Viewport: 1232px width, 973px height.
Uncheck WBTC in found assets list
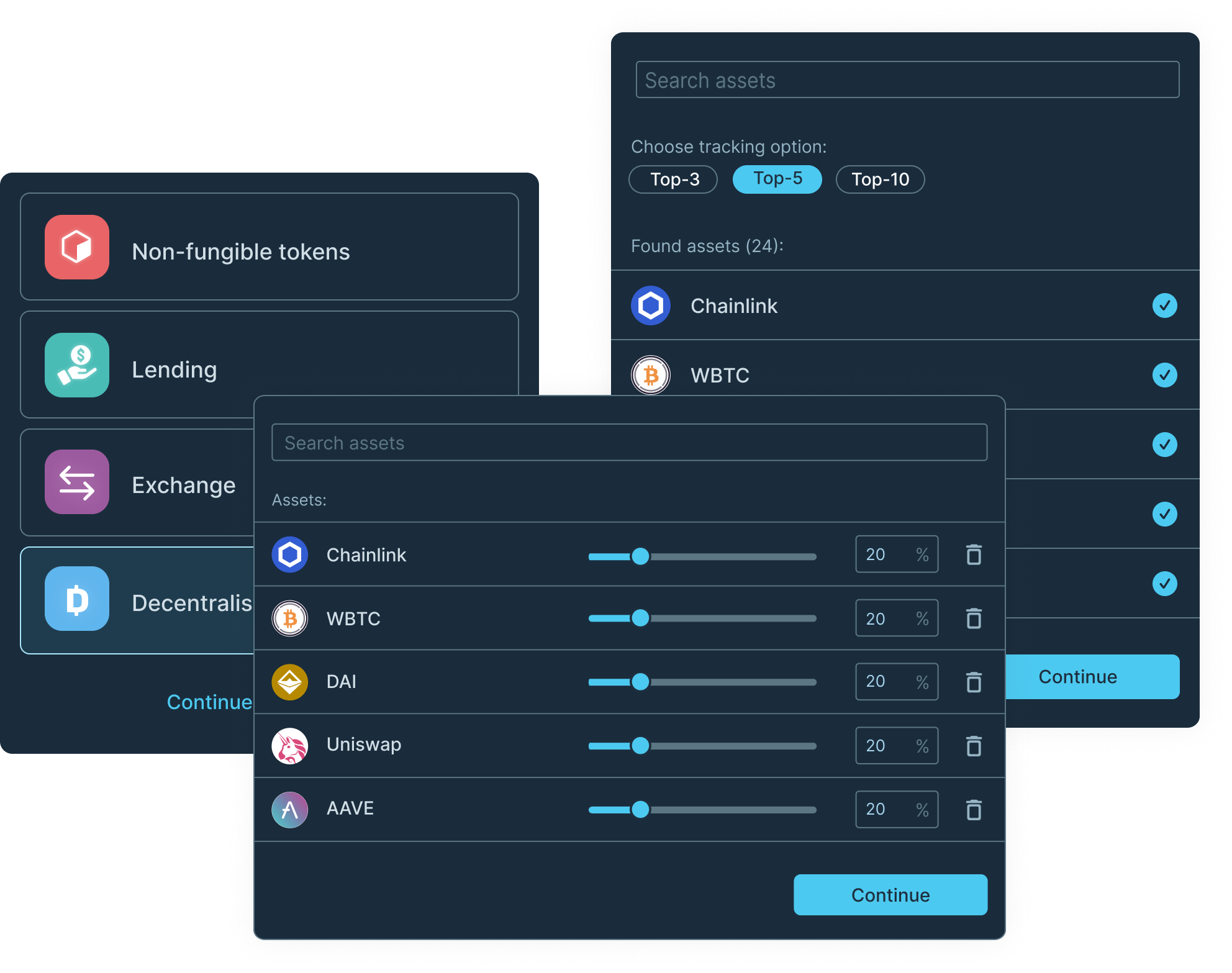[x=1164, y=375]
